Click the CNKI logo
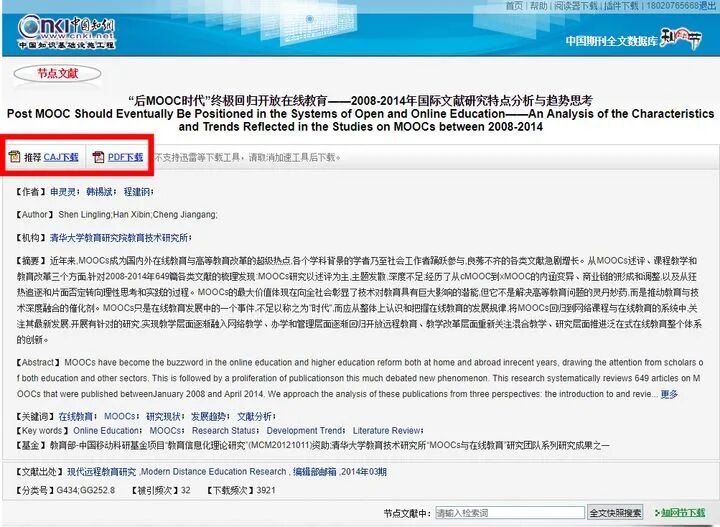Image resolution: width=720 pixels, height=527 pixels. click(66, 31)
